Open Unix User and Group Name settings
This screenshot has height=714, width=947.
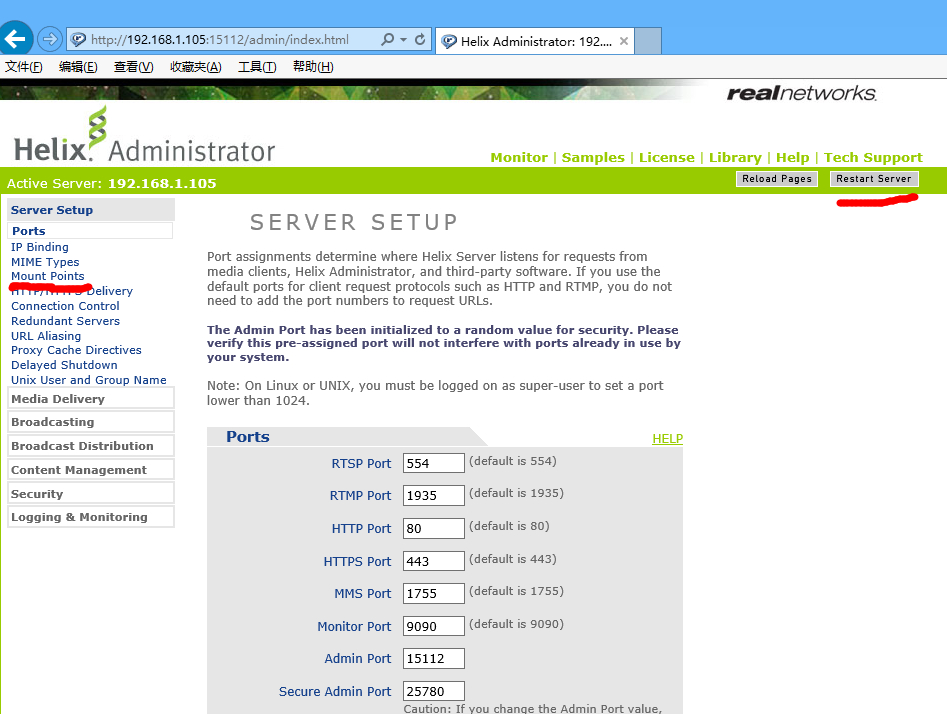click(x=89, y=380)
